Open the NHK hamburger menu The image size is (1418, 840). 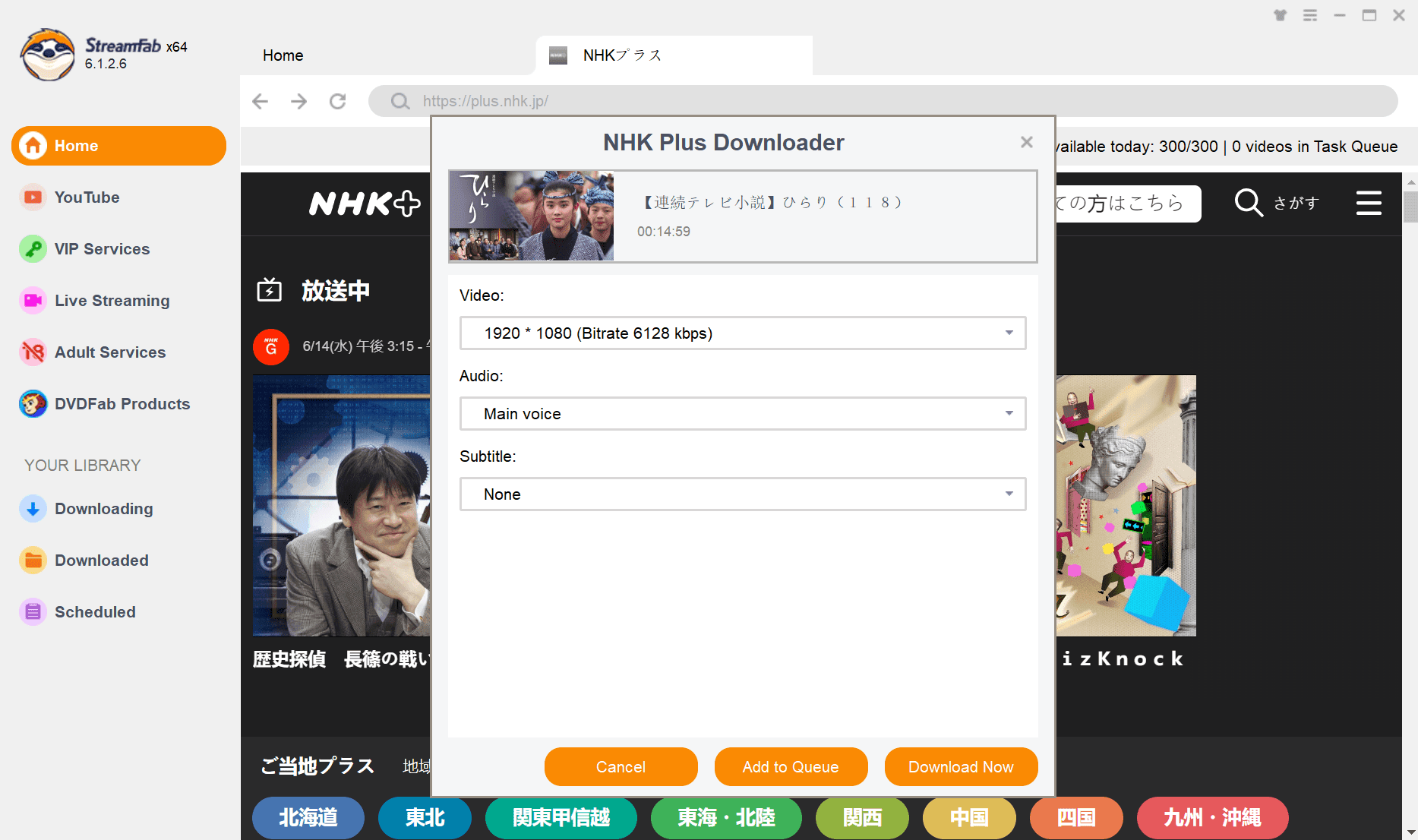[x=1369, y=203]
